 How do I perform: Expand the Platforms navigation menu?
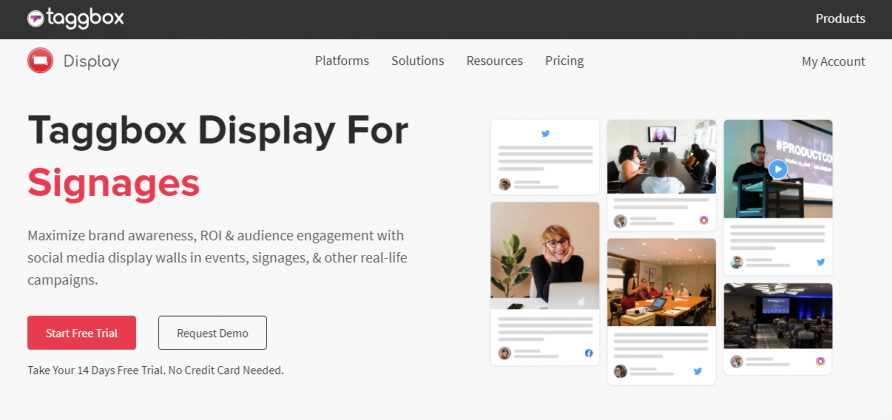coord(342,60)
